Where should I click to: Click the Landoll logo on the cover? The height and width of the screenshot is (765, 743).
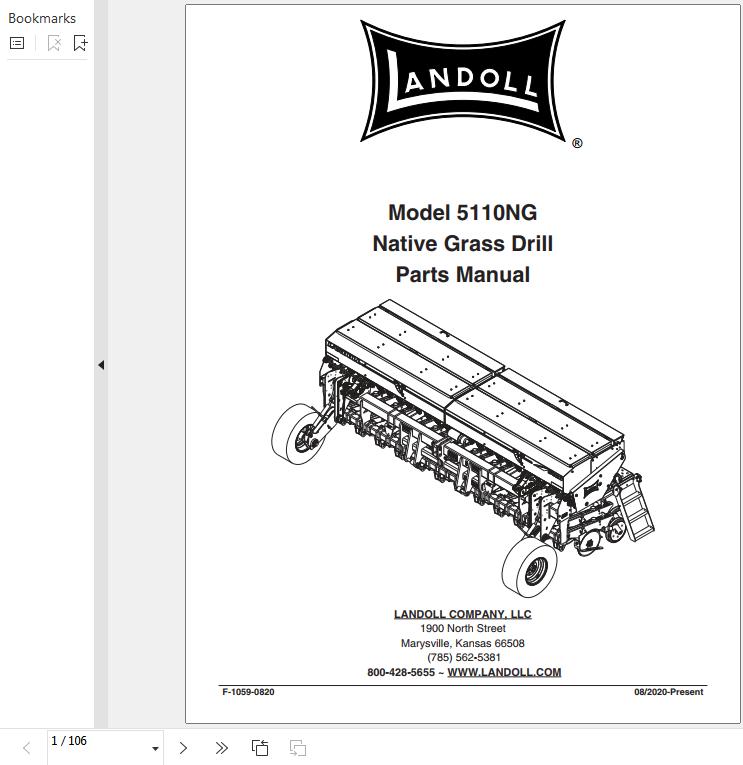click(x=462, y=81)
